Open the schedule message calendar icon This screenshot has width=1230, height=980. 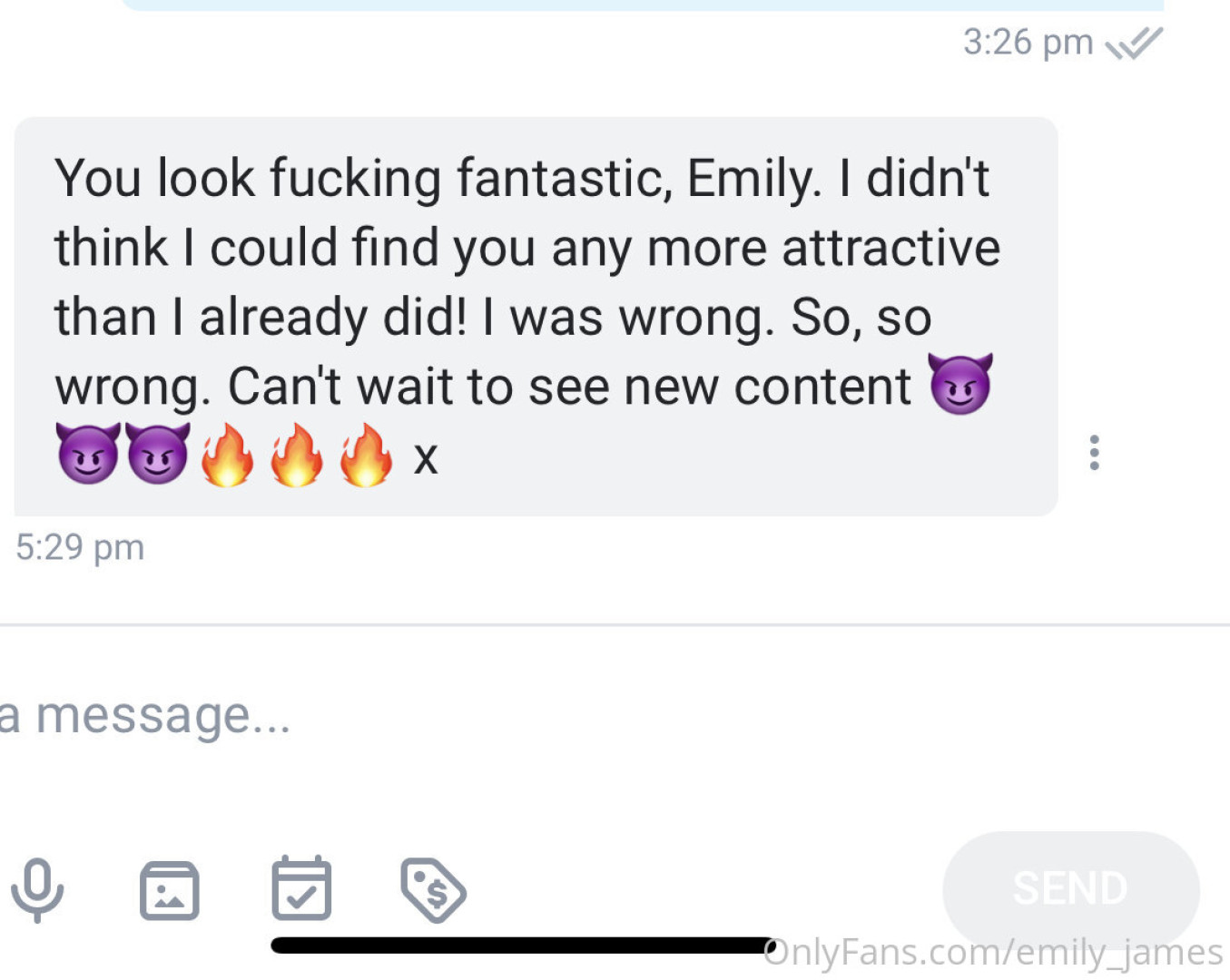click(x=301, y=888)
